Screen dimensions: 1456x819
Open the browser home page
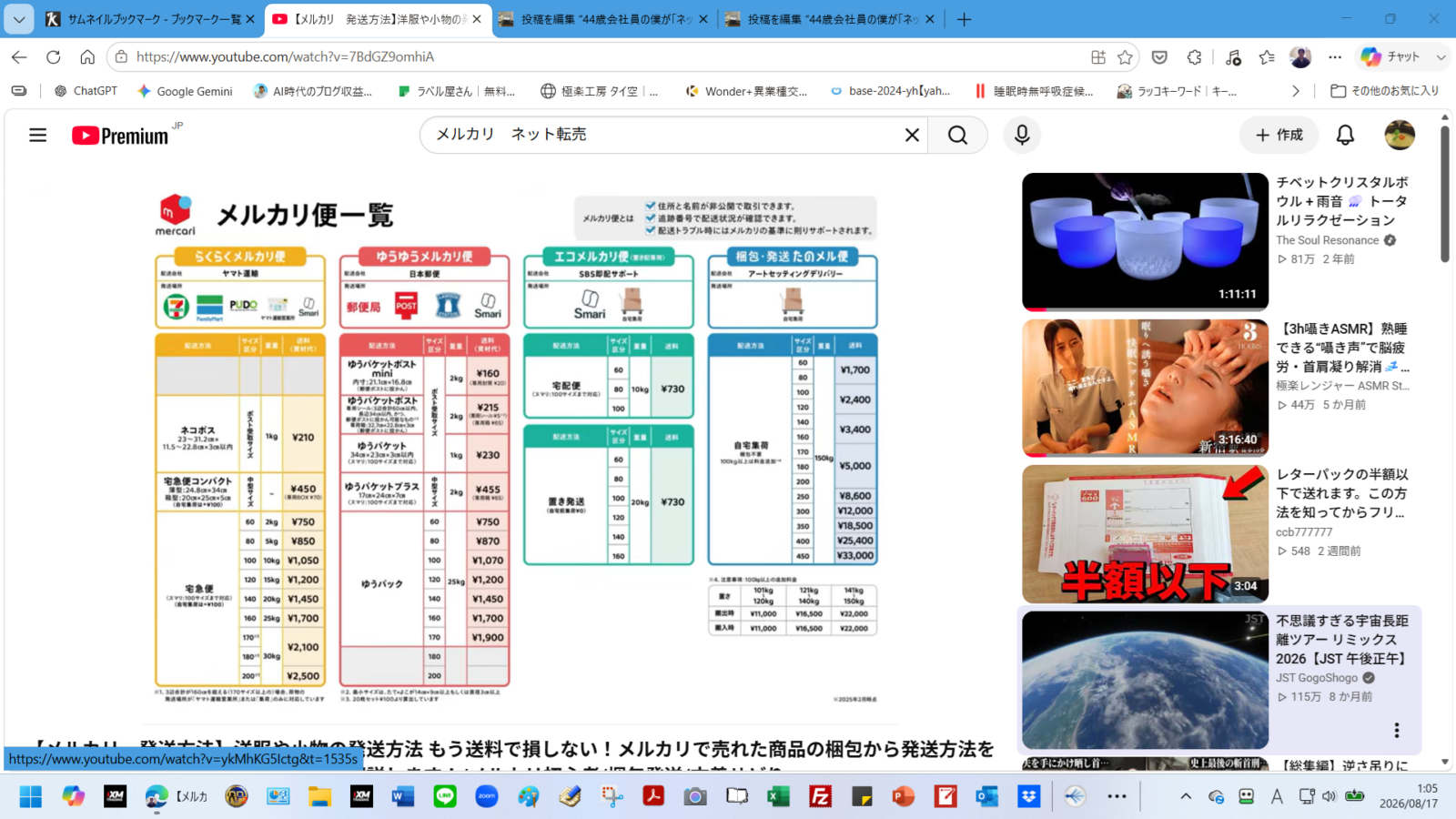click(87, 56)
